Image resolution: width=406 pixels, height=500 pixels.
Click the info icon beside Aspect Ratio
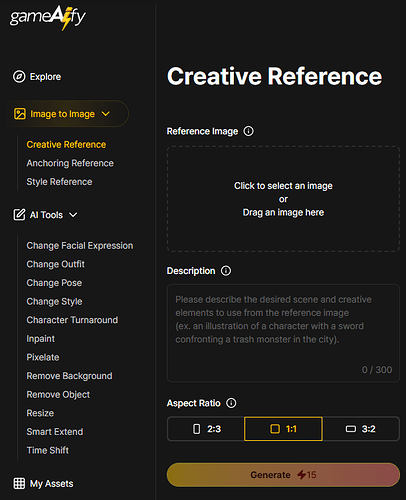point(231,403)
